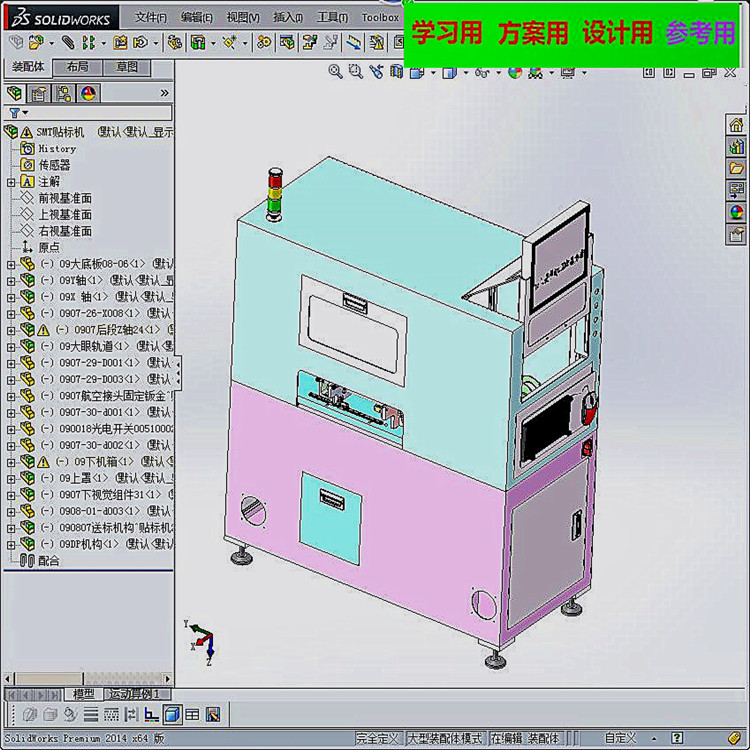The width and height of the screenshot is (750, 750).
Task: Click the Show Hidden Components icon
Action: (x=175, y=43)
